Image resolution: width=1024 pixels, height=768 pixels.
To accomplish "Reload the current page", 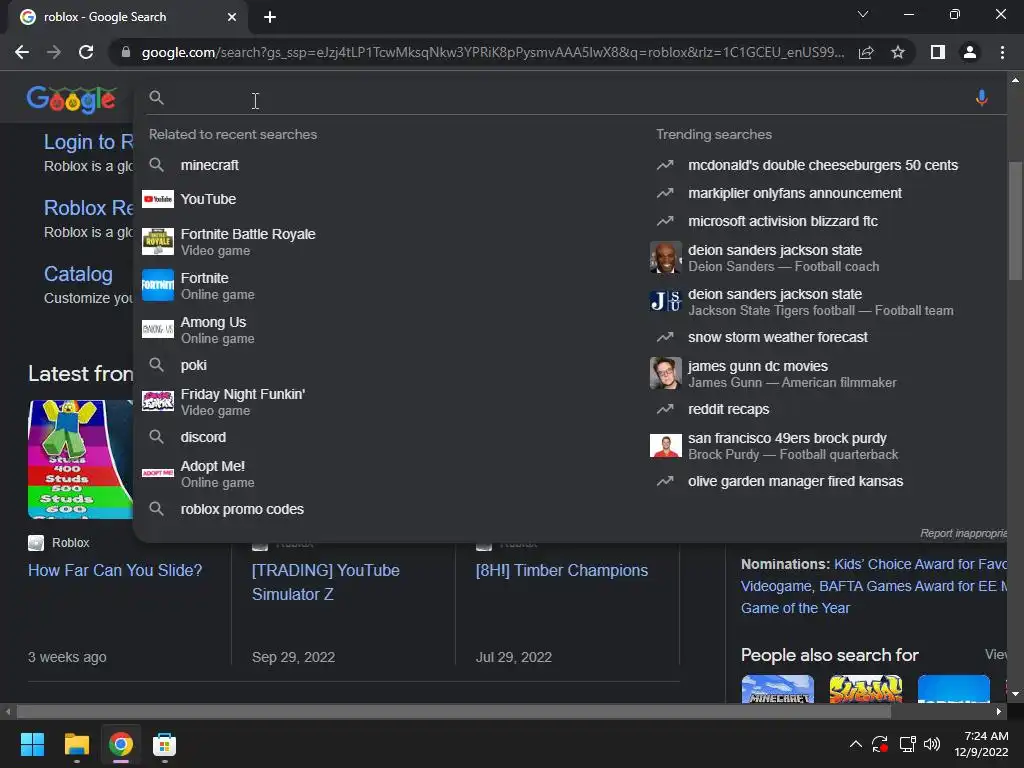I will click(x=86, y=52).
